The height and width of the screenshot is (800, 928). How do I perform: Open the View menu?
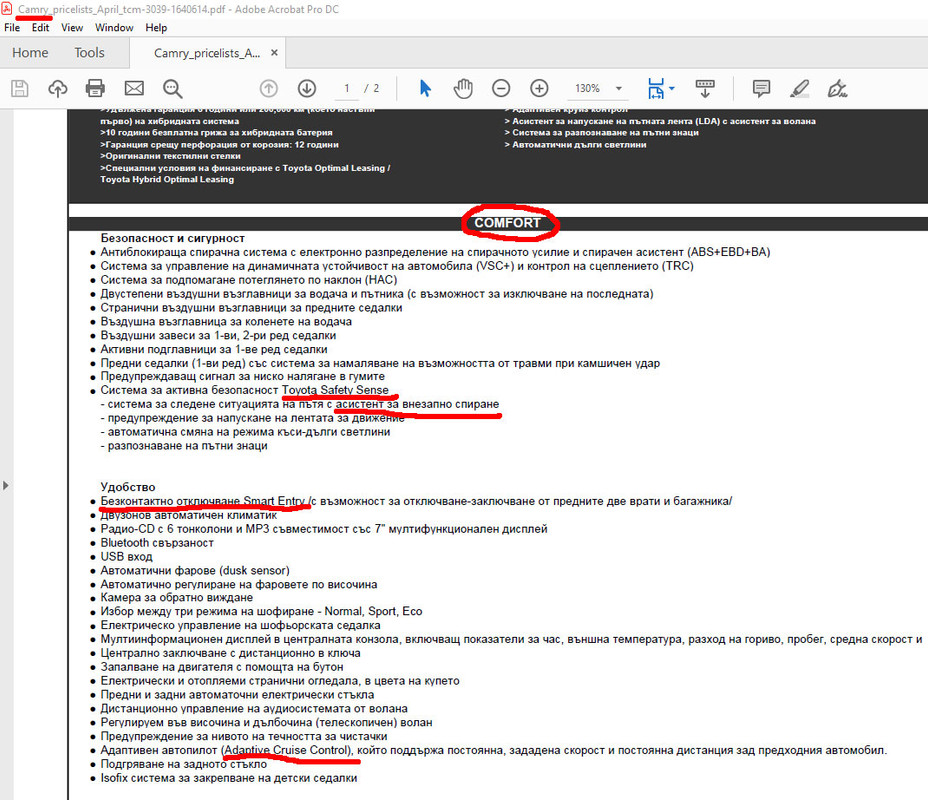coord(72,28)
